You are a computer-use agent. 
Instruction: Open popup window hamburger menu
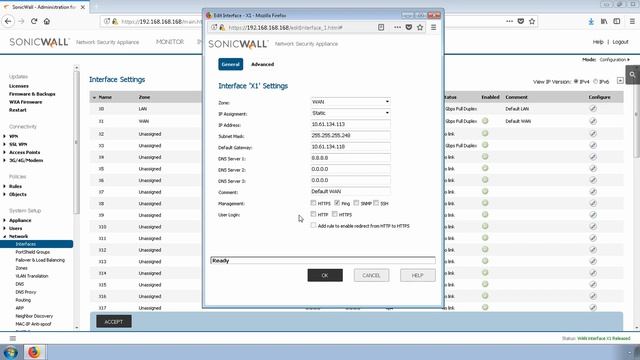click(x=433, y=27)
